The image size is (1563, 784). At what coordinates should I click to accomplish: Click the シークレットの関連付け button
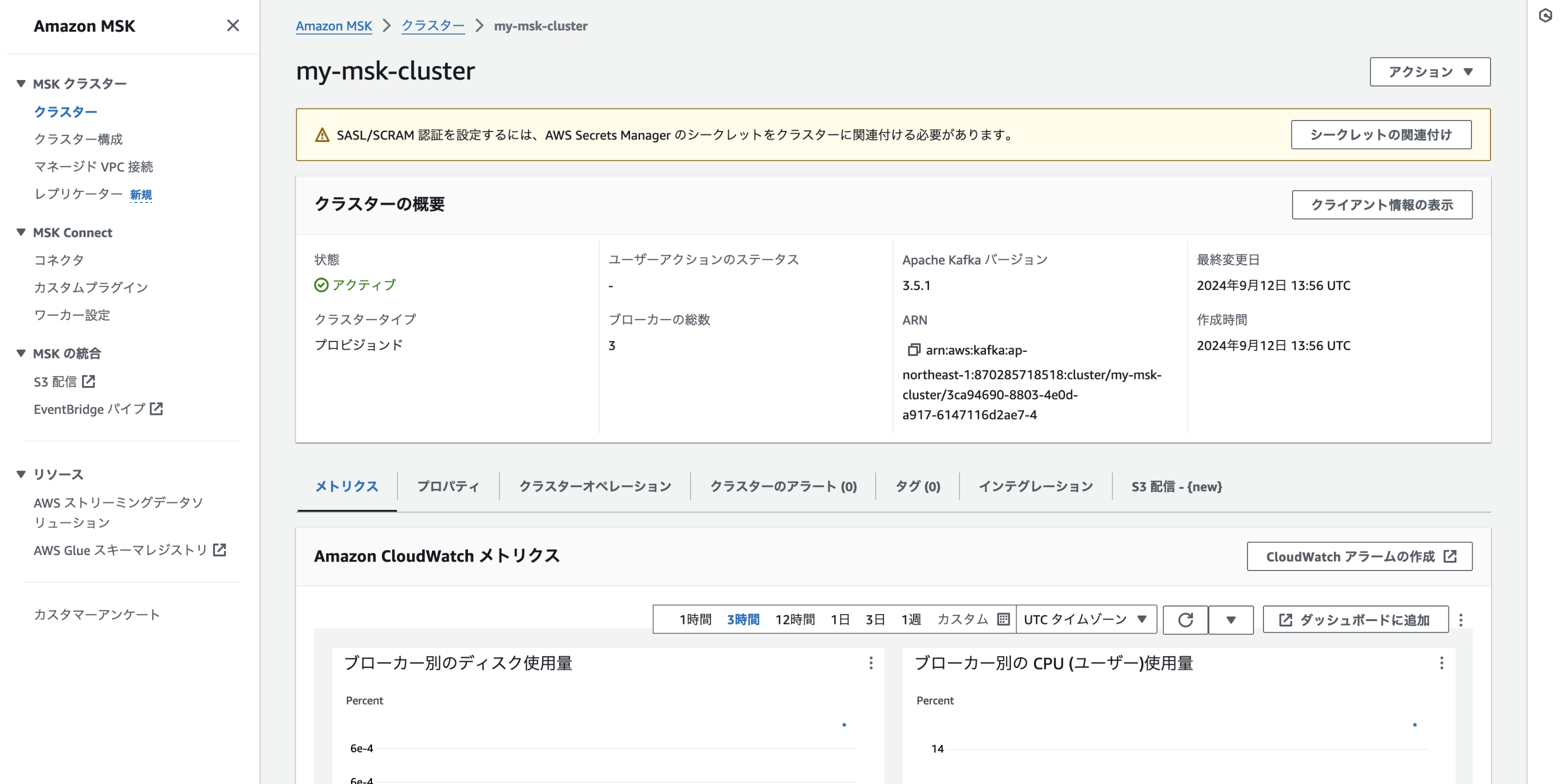[x=1380, y=134]
